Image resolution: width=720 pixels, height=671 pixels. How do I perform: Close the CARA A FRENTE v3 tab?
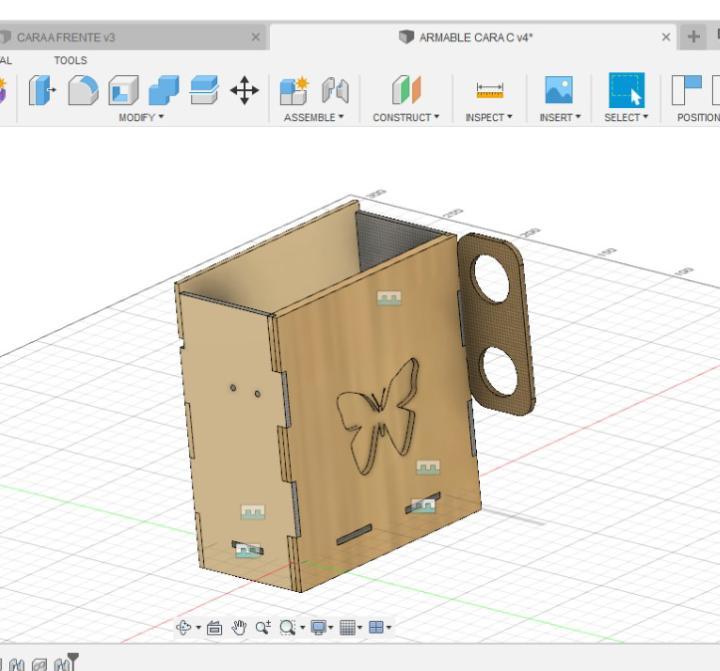256,37
